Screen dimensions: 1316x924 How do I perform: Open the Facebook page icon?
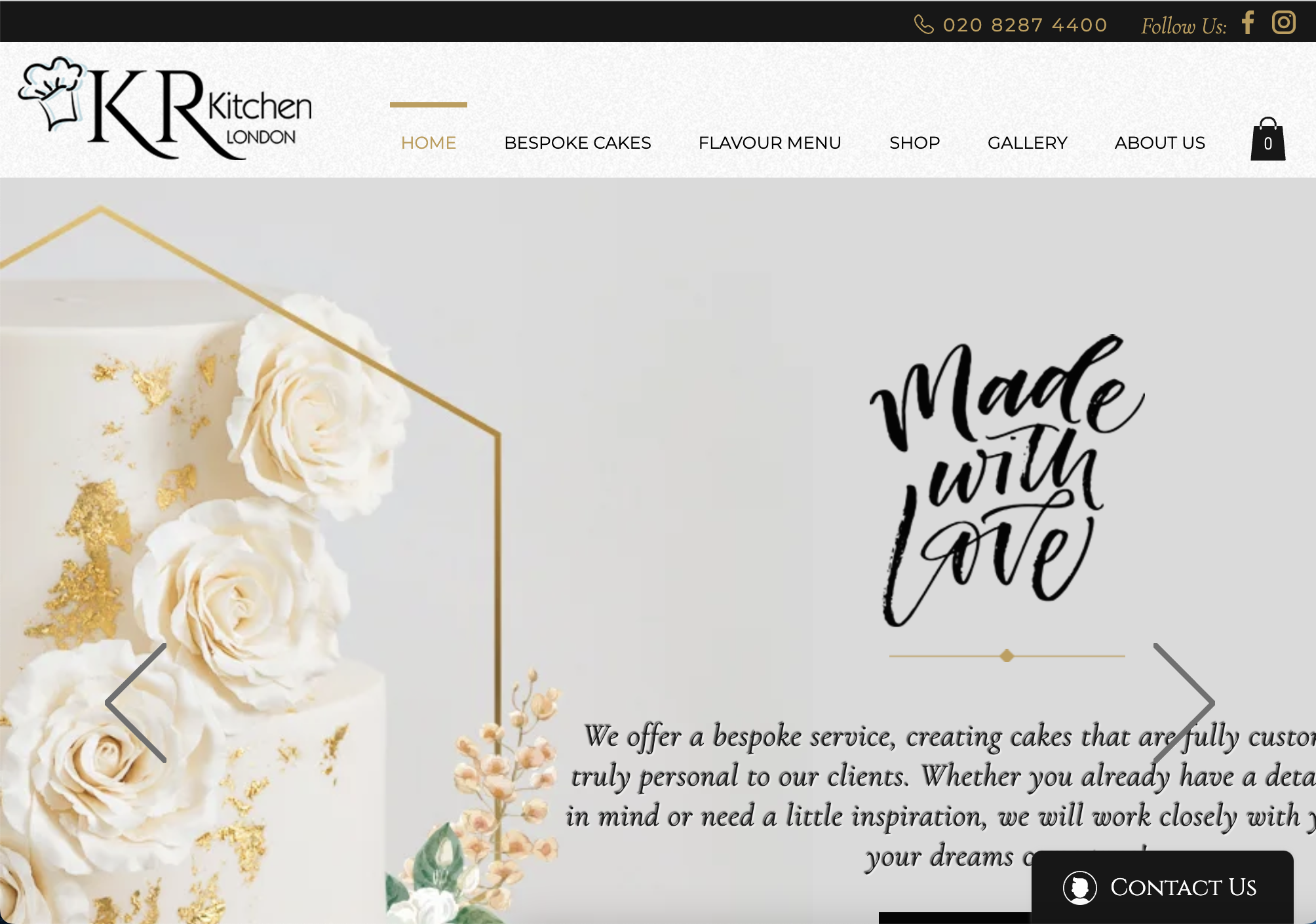pos(1248,22)
